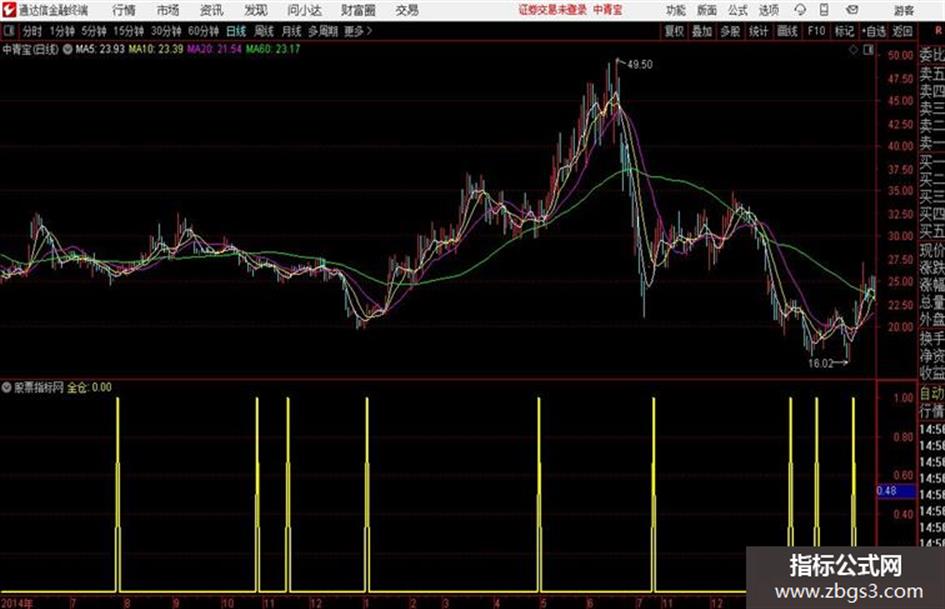Select the 日线 daily period tab
This screenshot has width=945, height=609.
pos(236,31)
